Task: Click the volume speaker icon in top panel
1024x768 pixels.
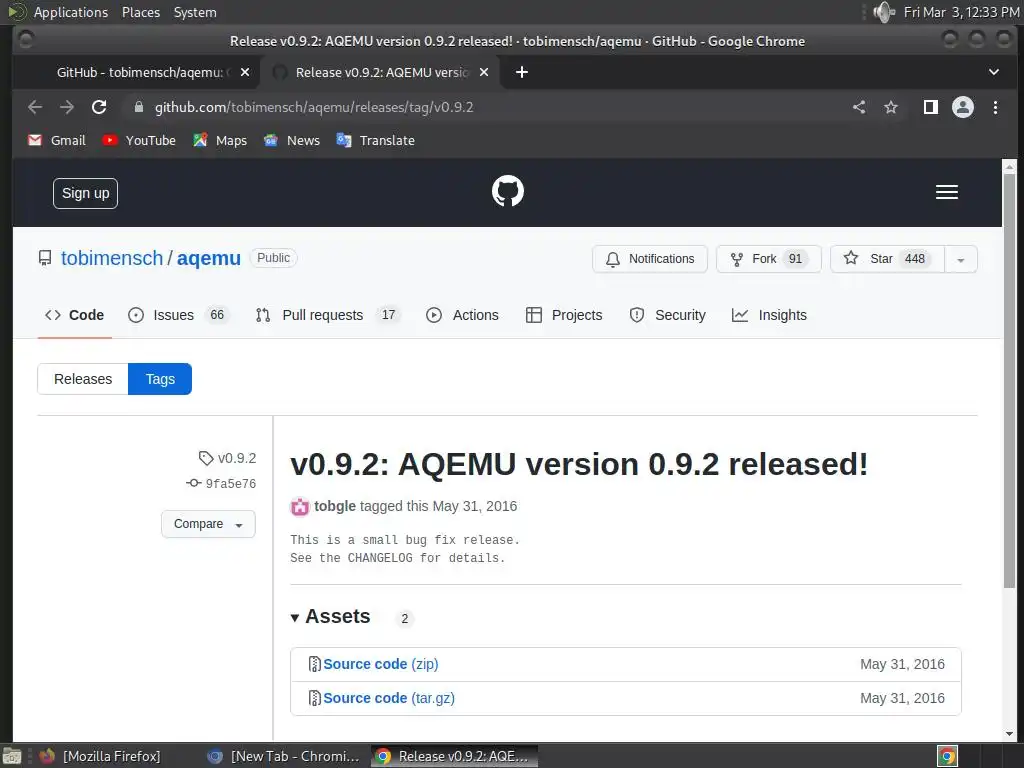Action: (883, 12)
